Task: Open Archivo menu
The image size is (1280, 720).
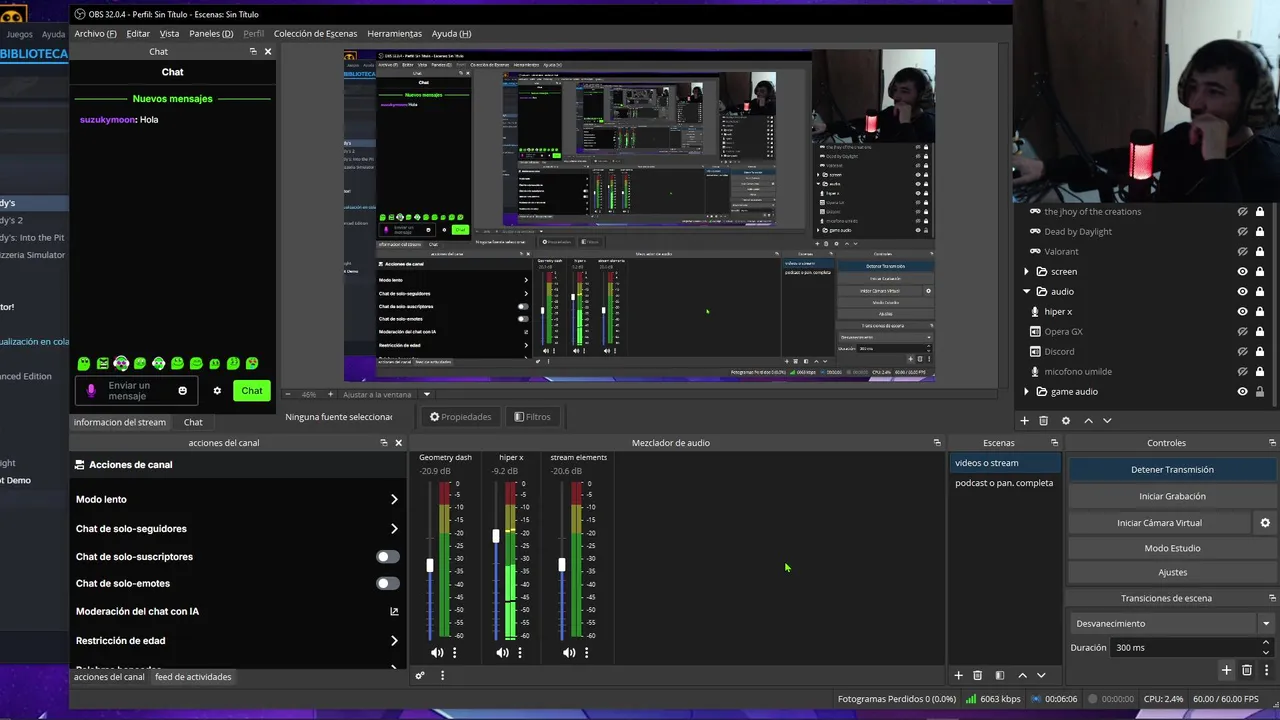Action: point(95,33)
